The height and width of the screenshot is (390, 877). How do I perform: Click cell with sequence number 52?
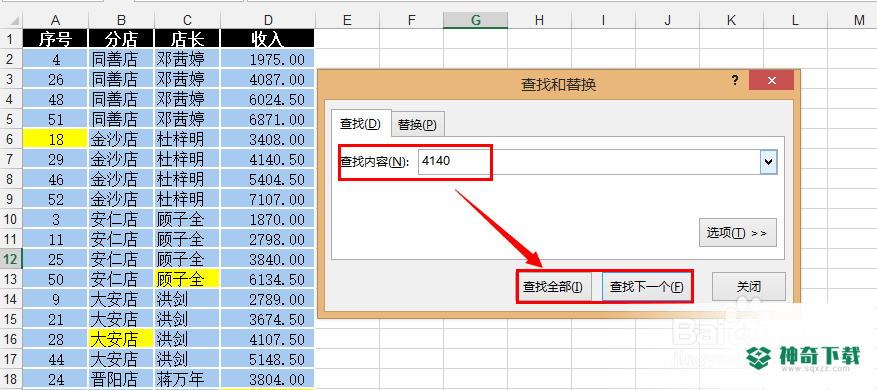[x=55, y=199]
